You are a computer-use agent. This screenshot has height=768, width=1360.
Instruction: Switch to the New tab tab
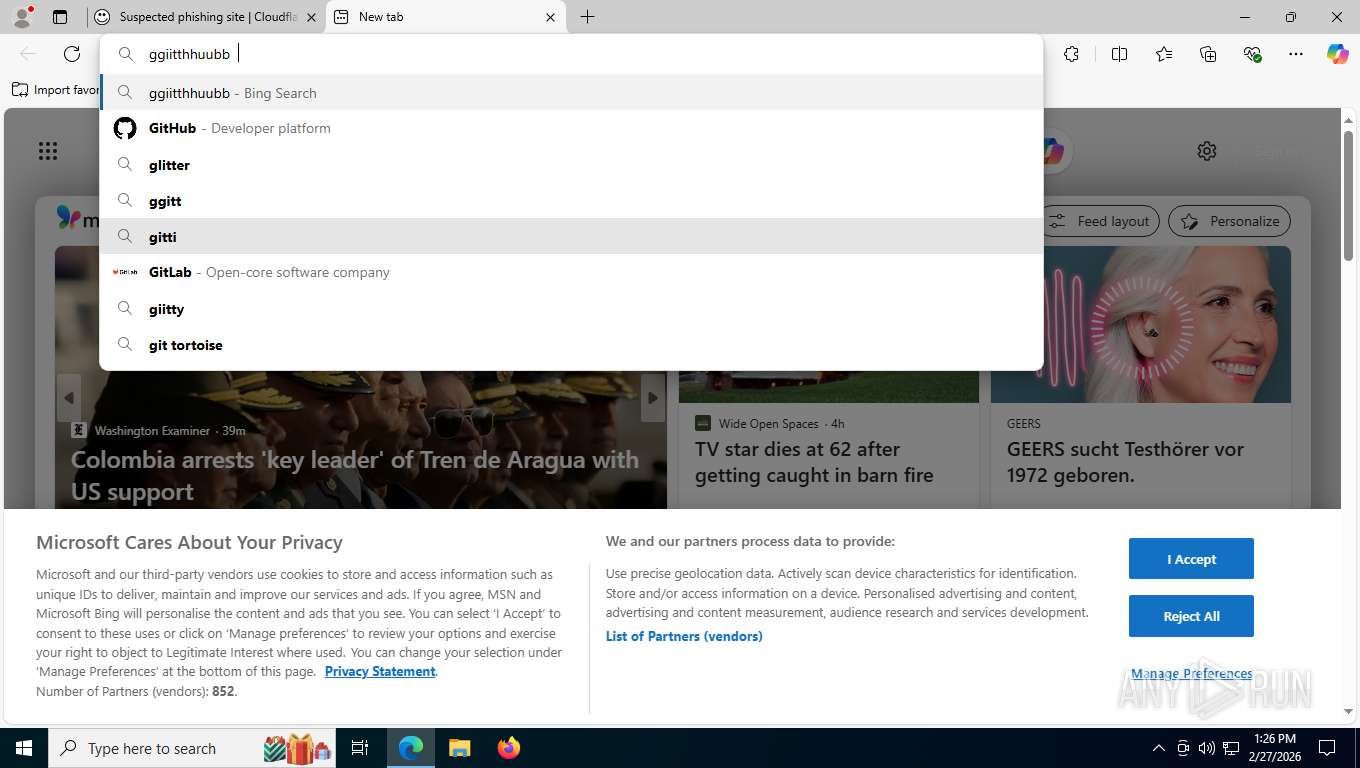pos(445,17)
